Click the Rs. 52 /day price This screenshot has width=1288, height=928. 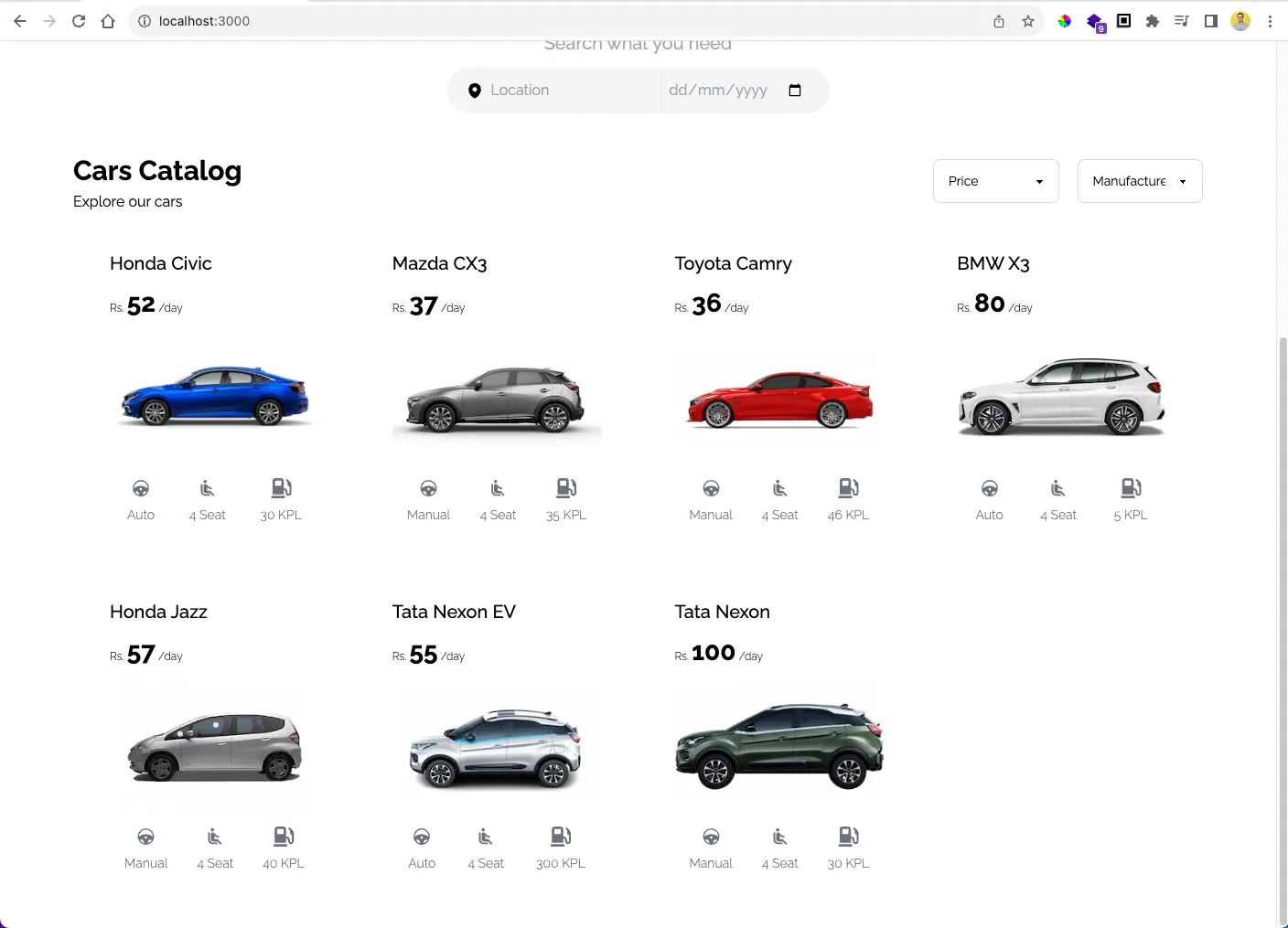tap(146, 305)
